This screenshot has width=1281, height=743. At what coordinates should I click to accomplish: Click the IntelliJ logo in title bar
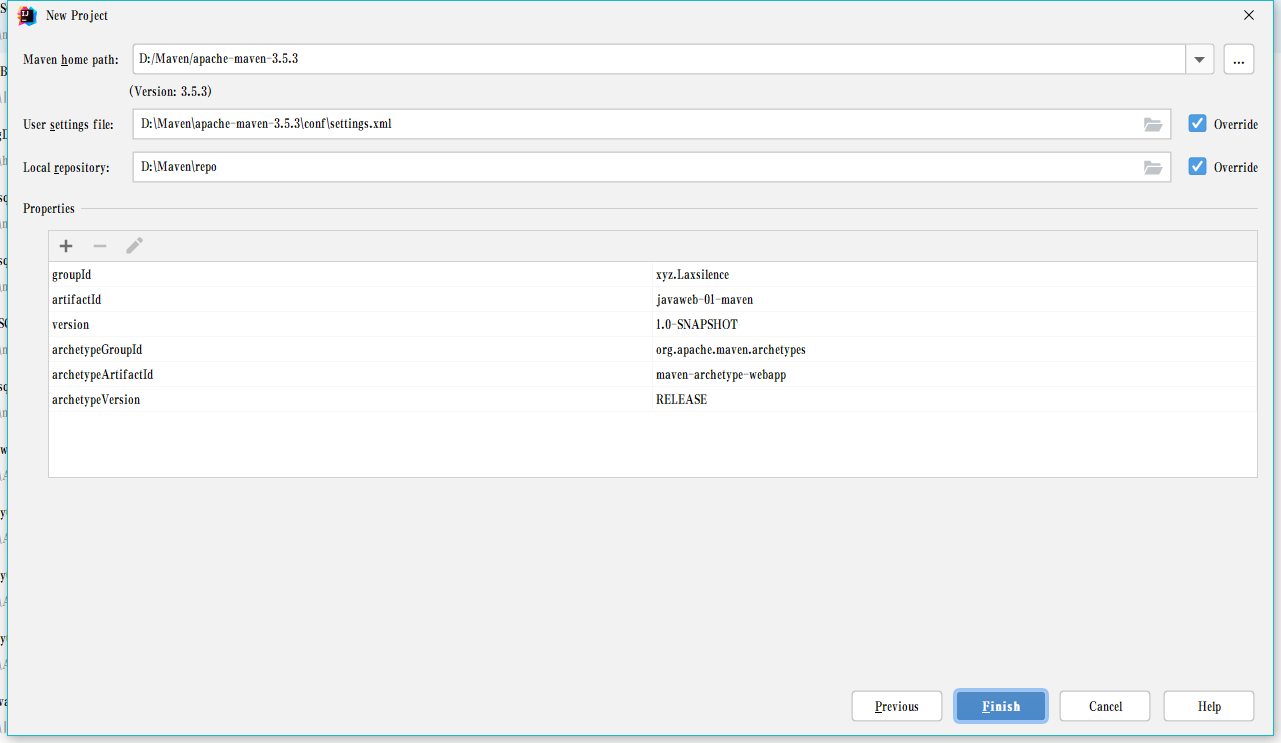click(x=28, y=16)
